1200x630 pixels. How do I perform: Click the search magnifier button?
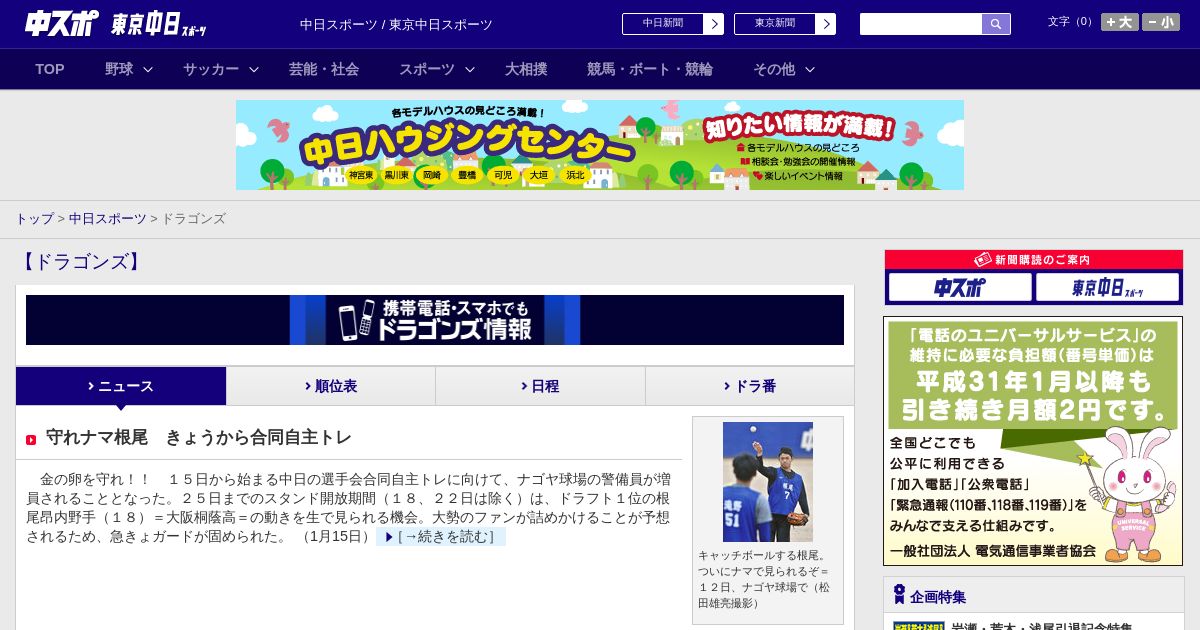[996, 24]
